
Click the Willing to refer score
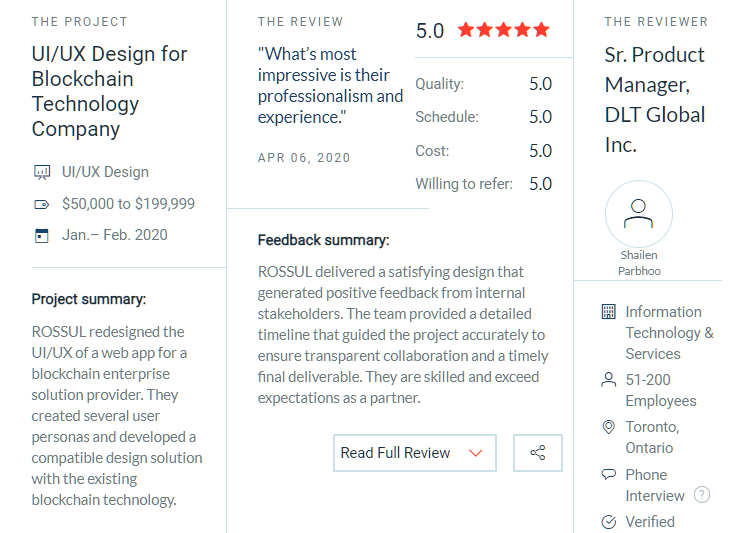tap(540, 184)
